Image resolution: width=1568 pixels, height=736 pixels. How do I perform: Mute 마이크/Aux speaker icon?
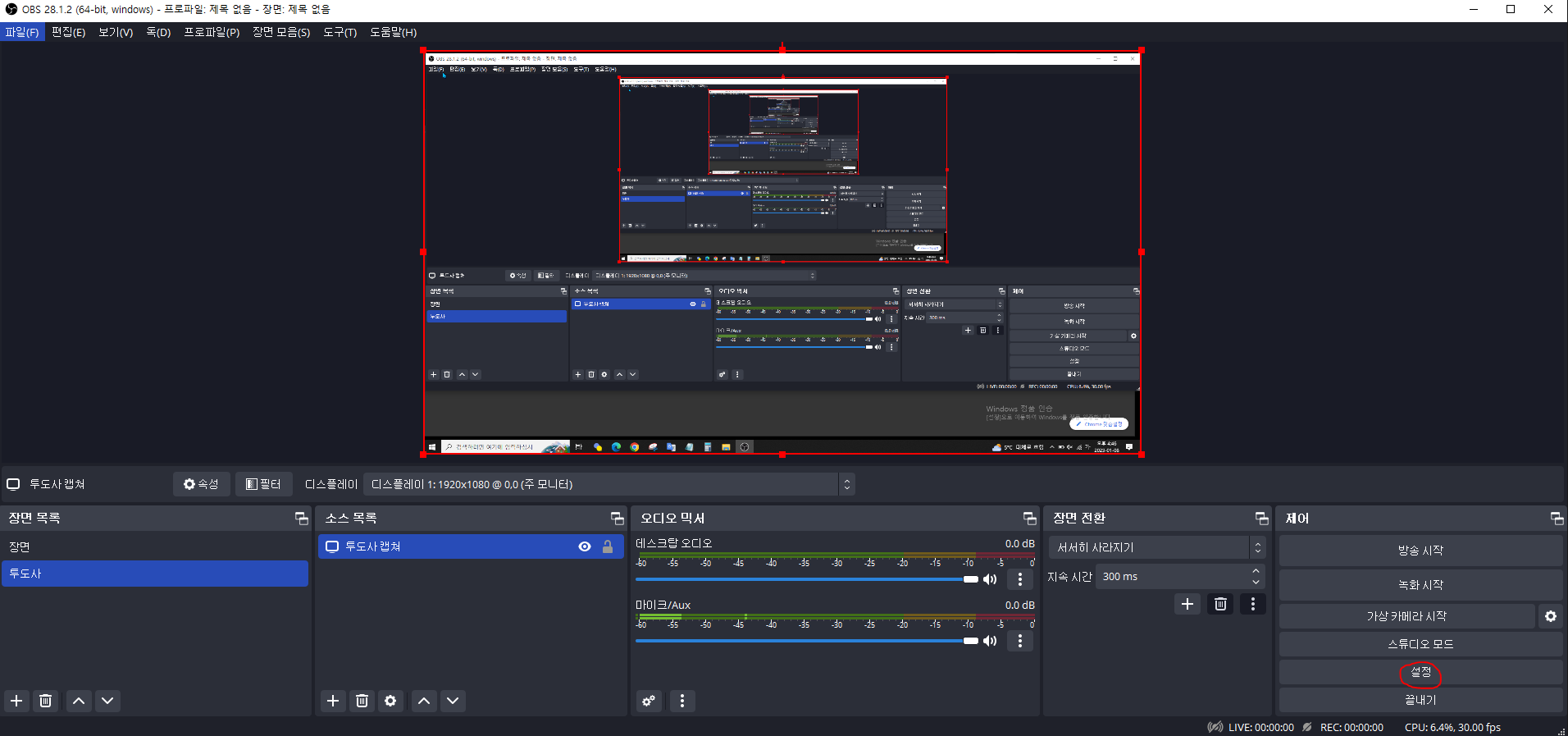pyautogui.click(x=990, y=641)
